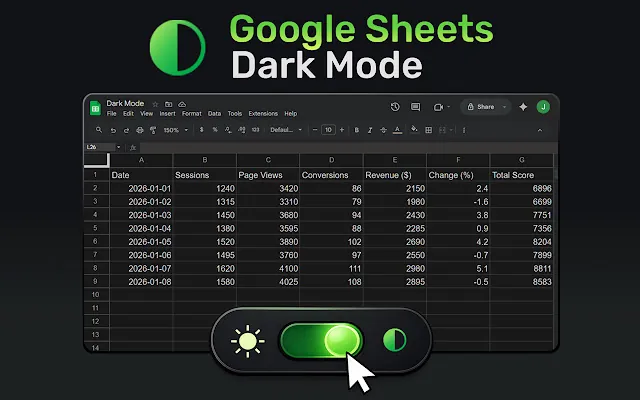
Task: Open the Extensions menu
Action: [263, 114]
